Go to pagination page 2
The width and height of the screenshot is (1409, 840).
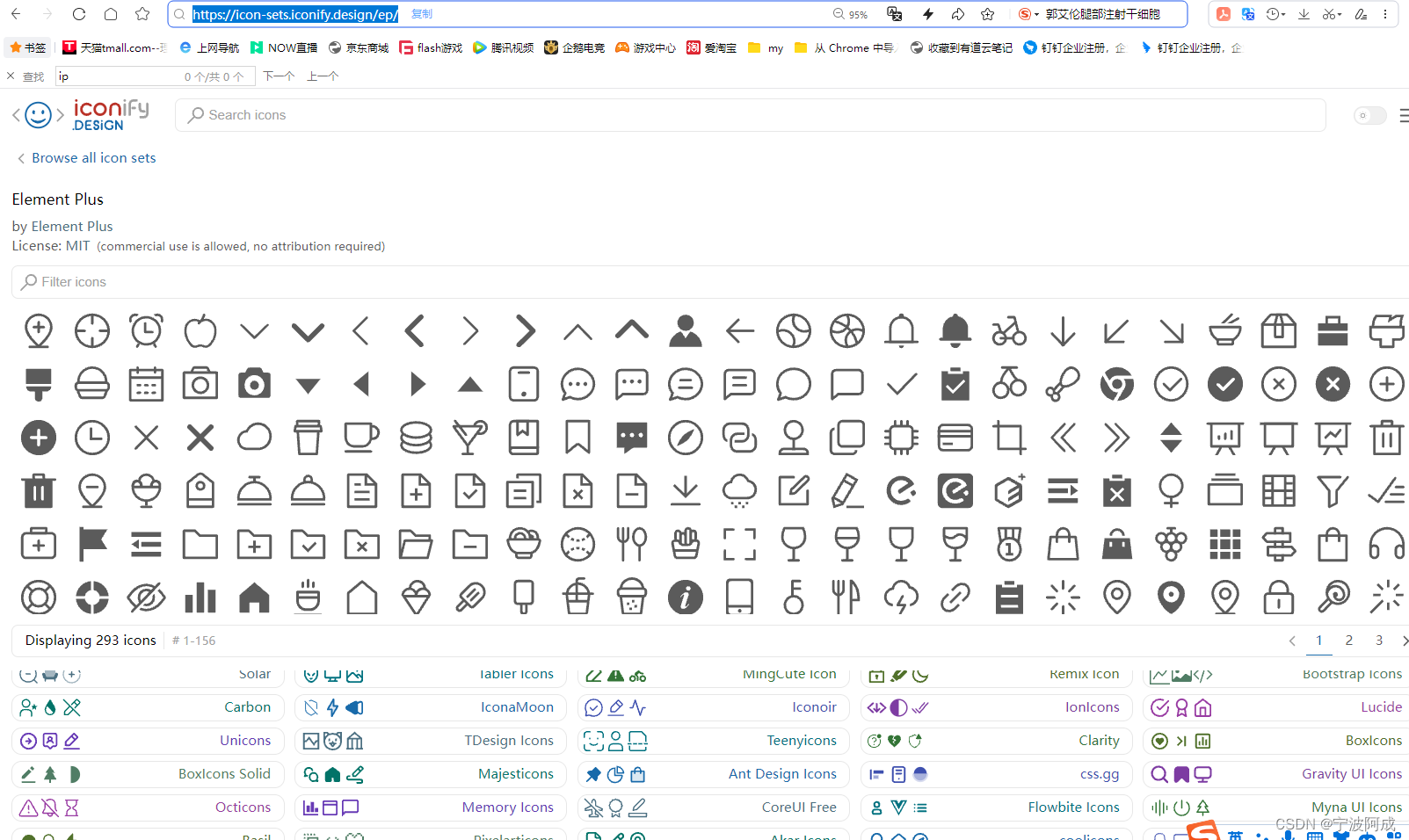tap(1349, 641)
